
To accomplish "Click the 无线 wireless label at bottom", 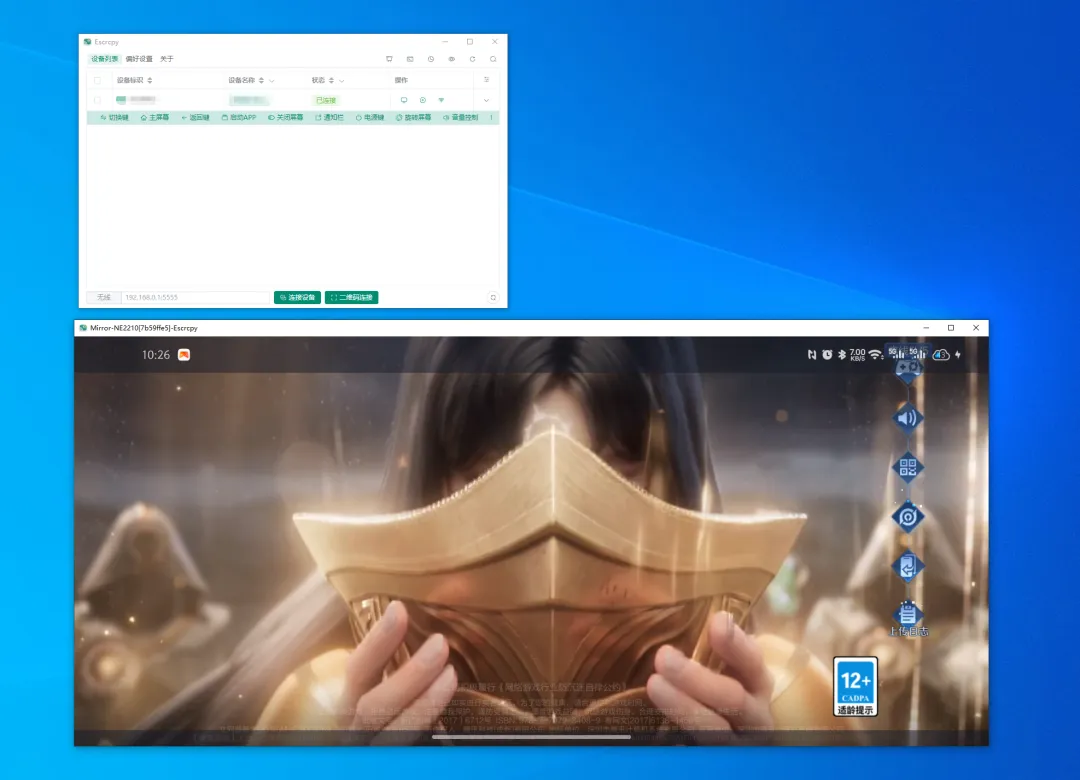I will tap(104, 298).
